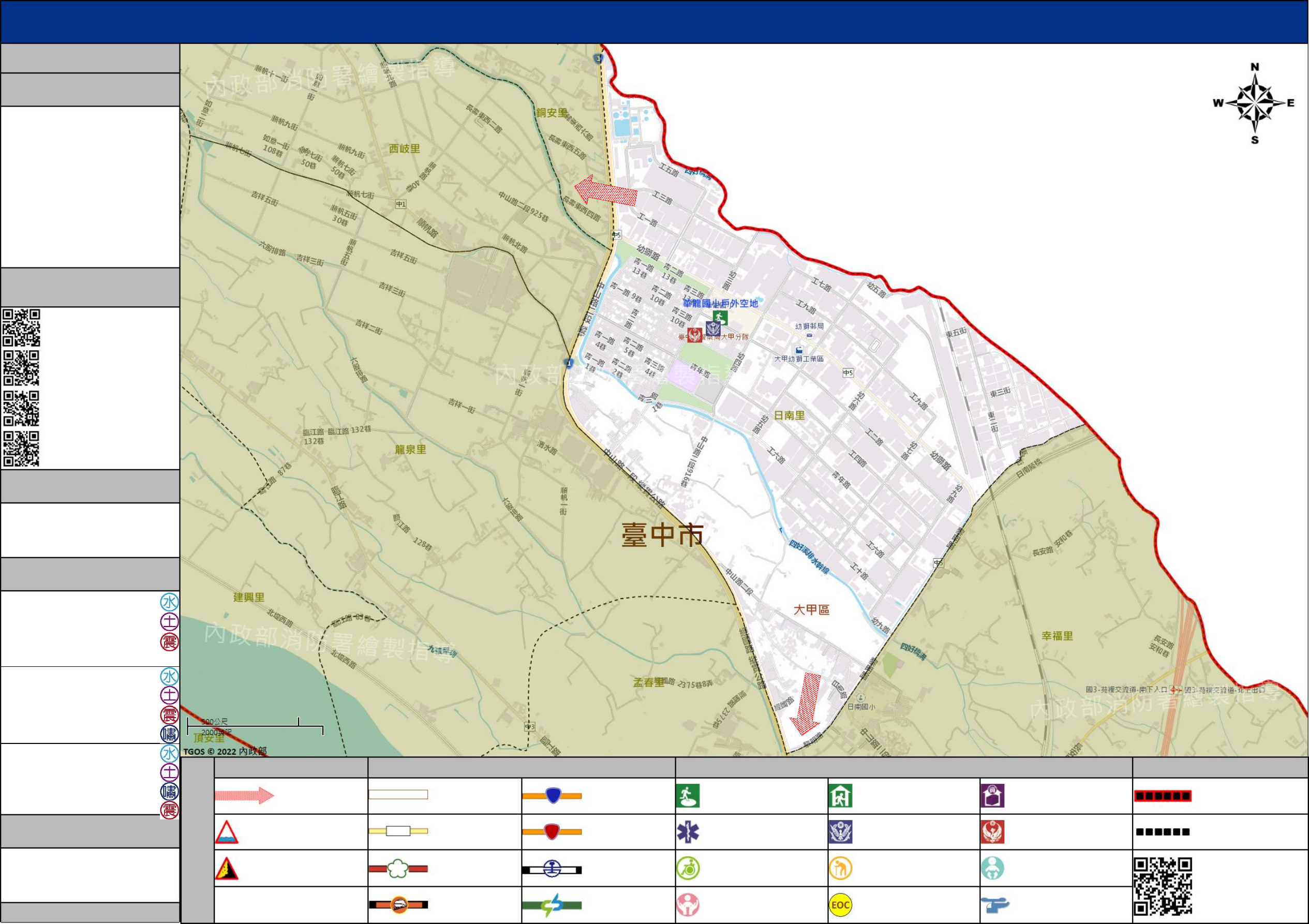Open the bottom QR code in the left panel
The image size is (1309, 924).
click(21, 449)
